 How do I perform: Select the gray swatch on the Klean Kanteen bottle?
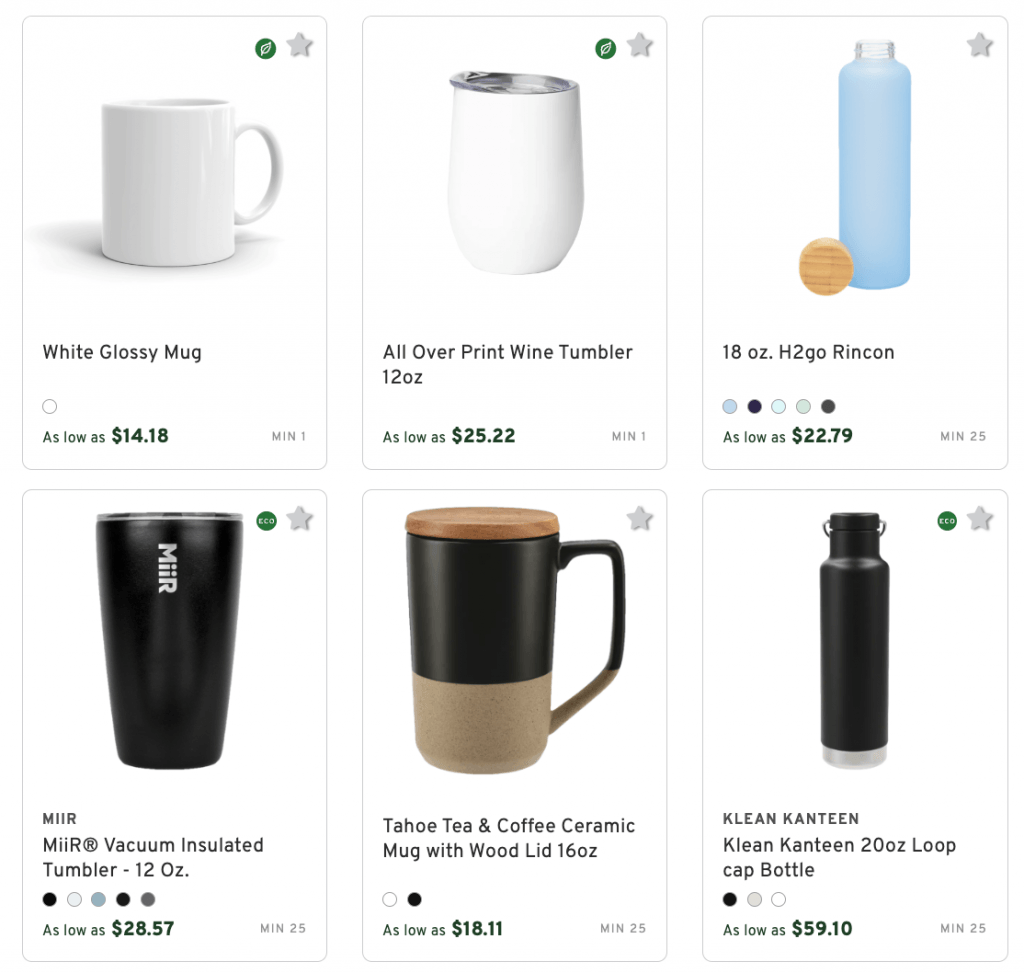click(x=753, y=899)
